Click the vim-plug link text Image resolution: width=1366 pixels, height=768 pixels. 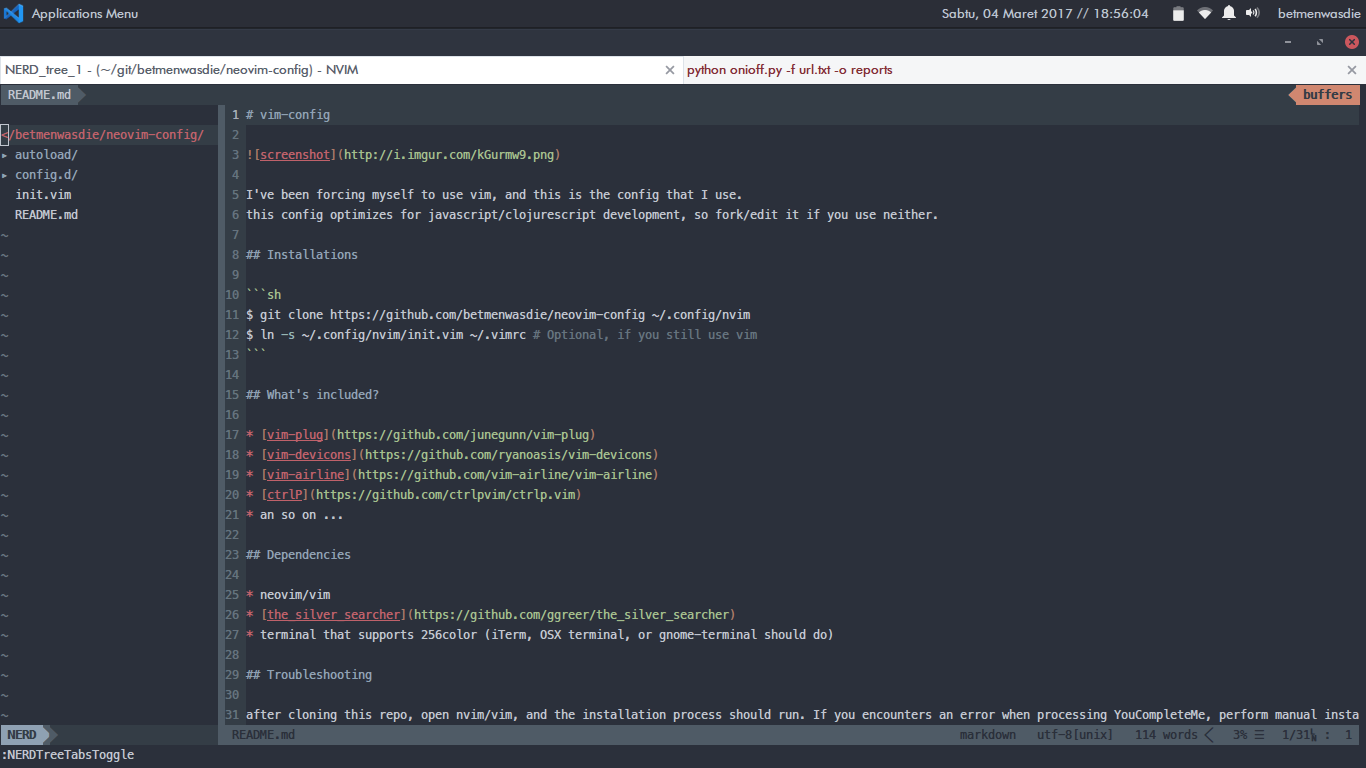pyautogui.click(x=295, y=435)
